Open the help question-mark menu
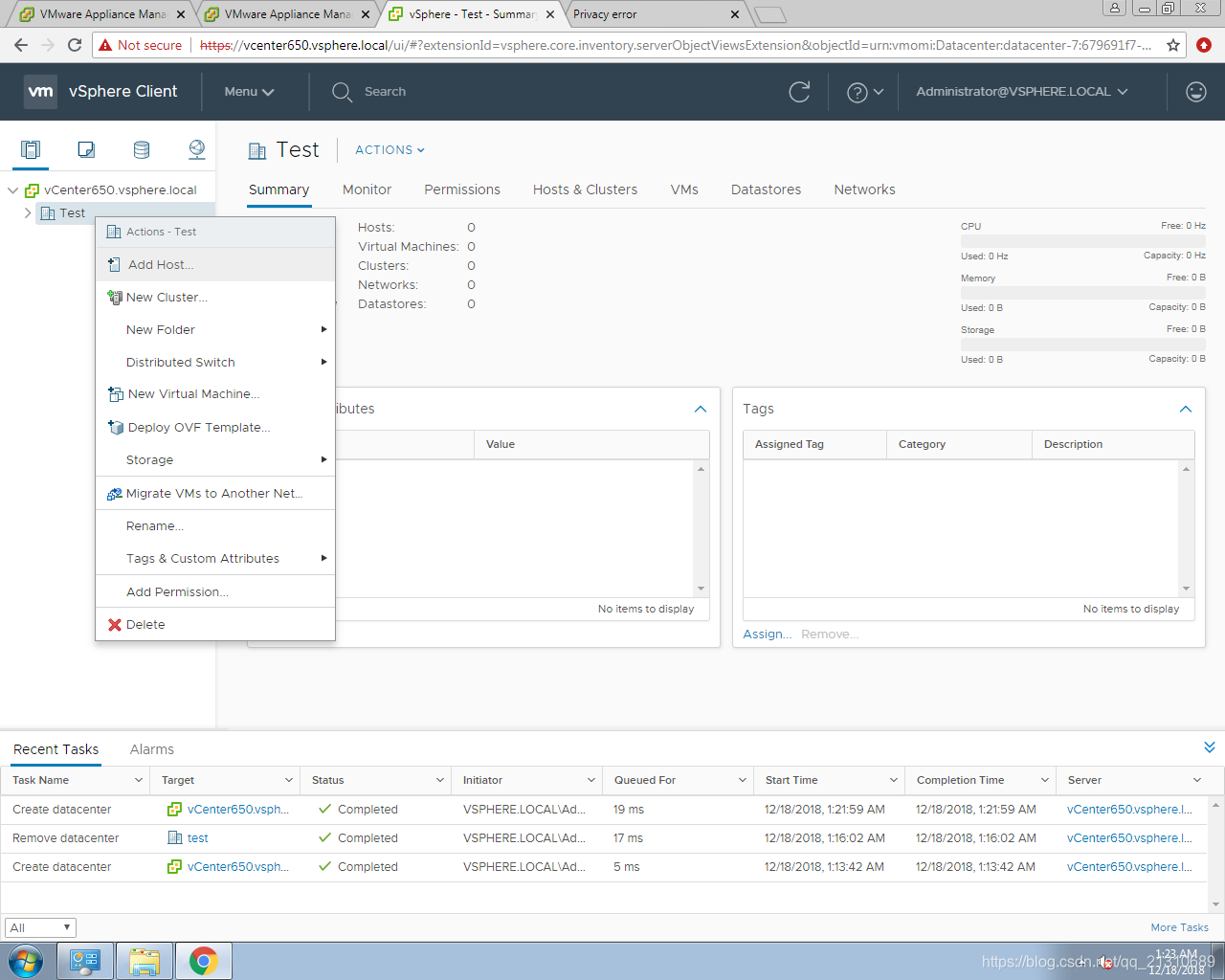The width and height of the screenshot is (1225, 980). [x=864, y=92]
